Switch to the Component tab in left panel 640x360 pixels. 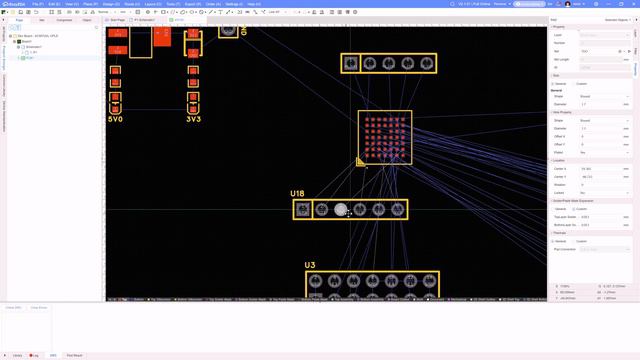pos(64,20)
